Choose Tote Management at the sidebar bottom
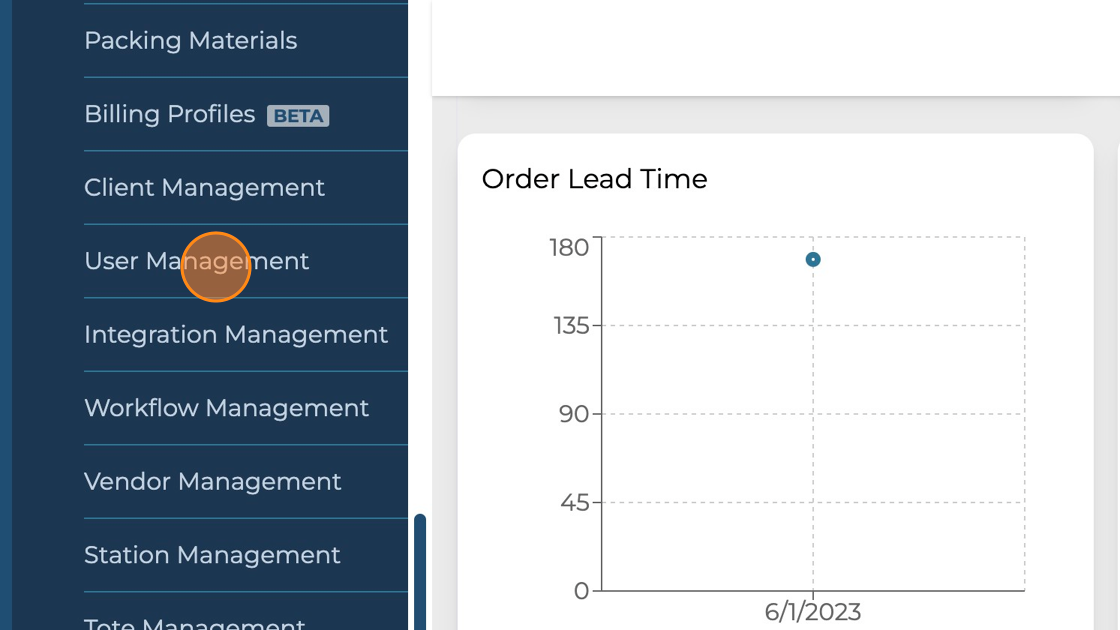Screen dimensions: 1120x630 194,623
